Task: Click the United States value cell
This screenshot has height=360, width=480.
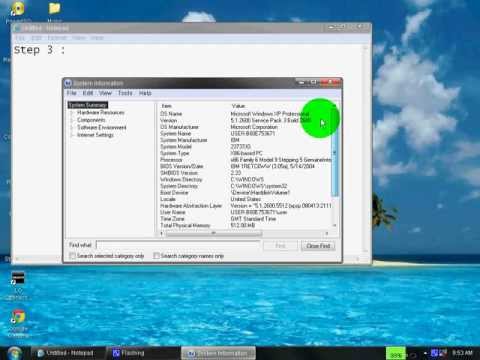Action: tap(245, 199)
